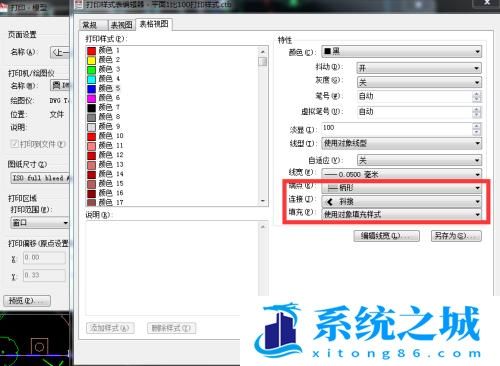Image resolution: width=500 pixels, height=366 pixels.
Task: Pick plot style 颜色 5
Action: pyautogui.click(x=104, y=89)
